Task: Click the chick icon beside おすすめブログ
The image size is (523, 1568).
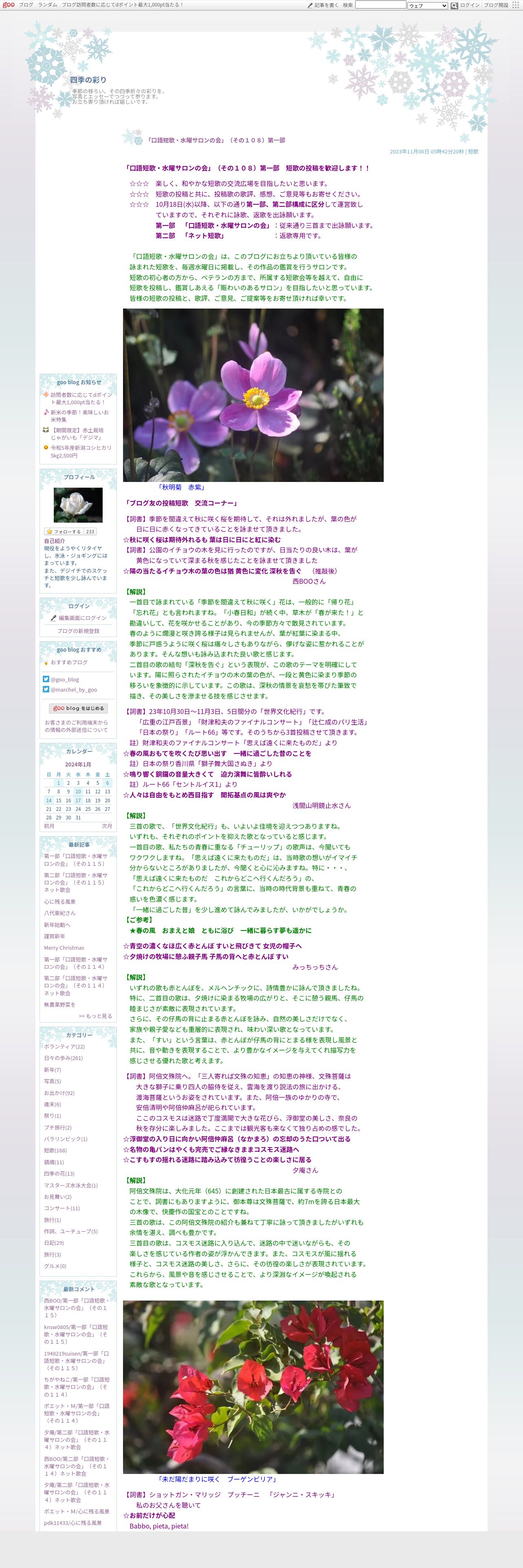Action: point(46,662)
